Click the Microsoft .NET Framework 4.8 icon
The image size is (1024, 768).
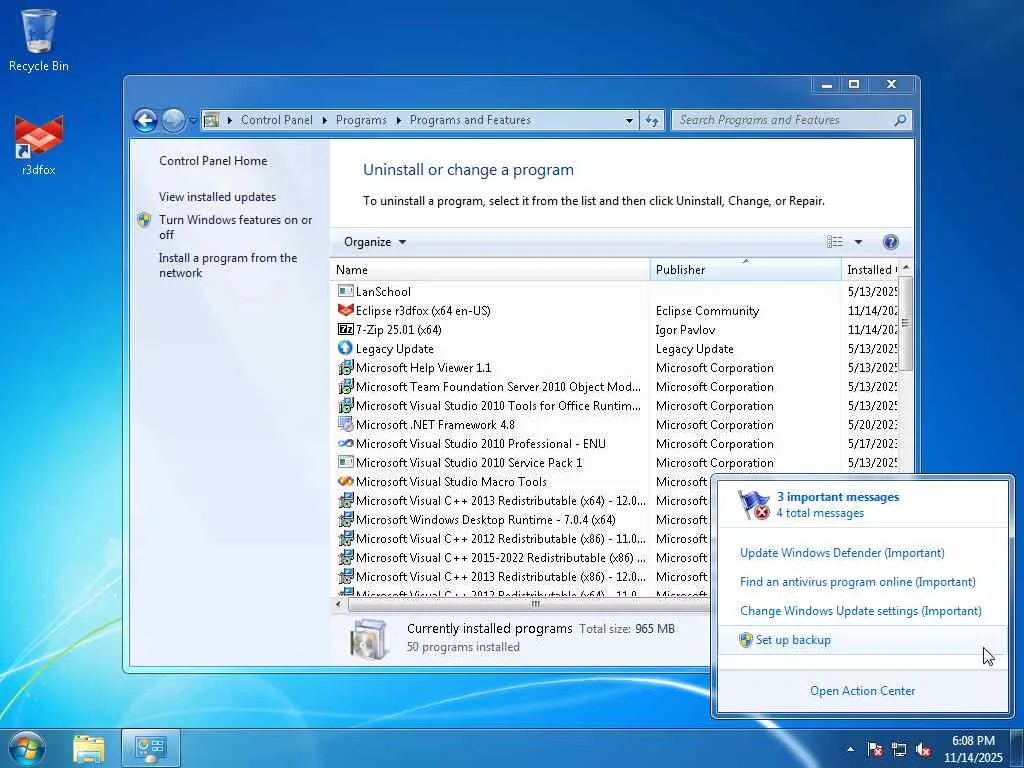[x=345, y=424]
